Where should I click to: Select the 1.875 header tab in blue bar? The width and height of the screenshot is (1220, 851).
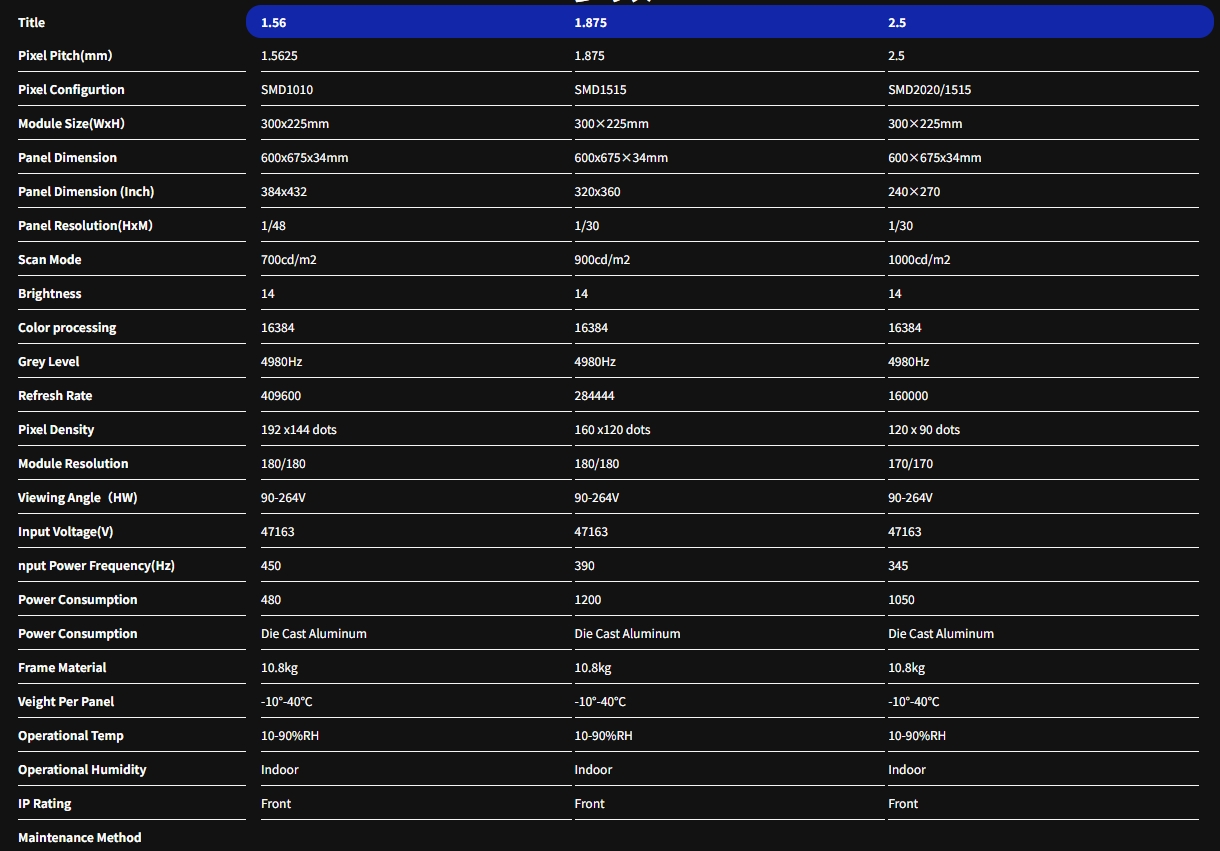pos(590,22)
